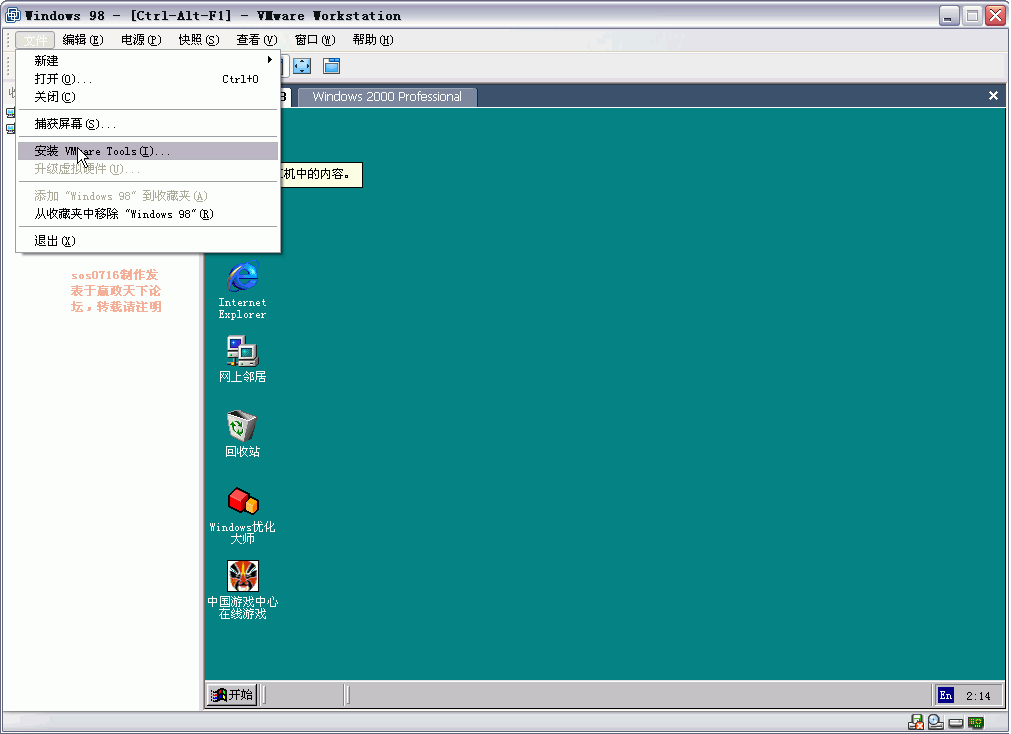
Task: Select 捕获屏幕(S)... menu entry
Action: 148,124
